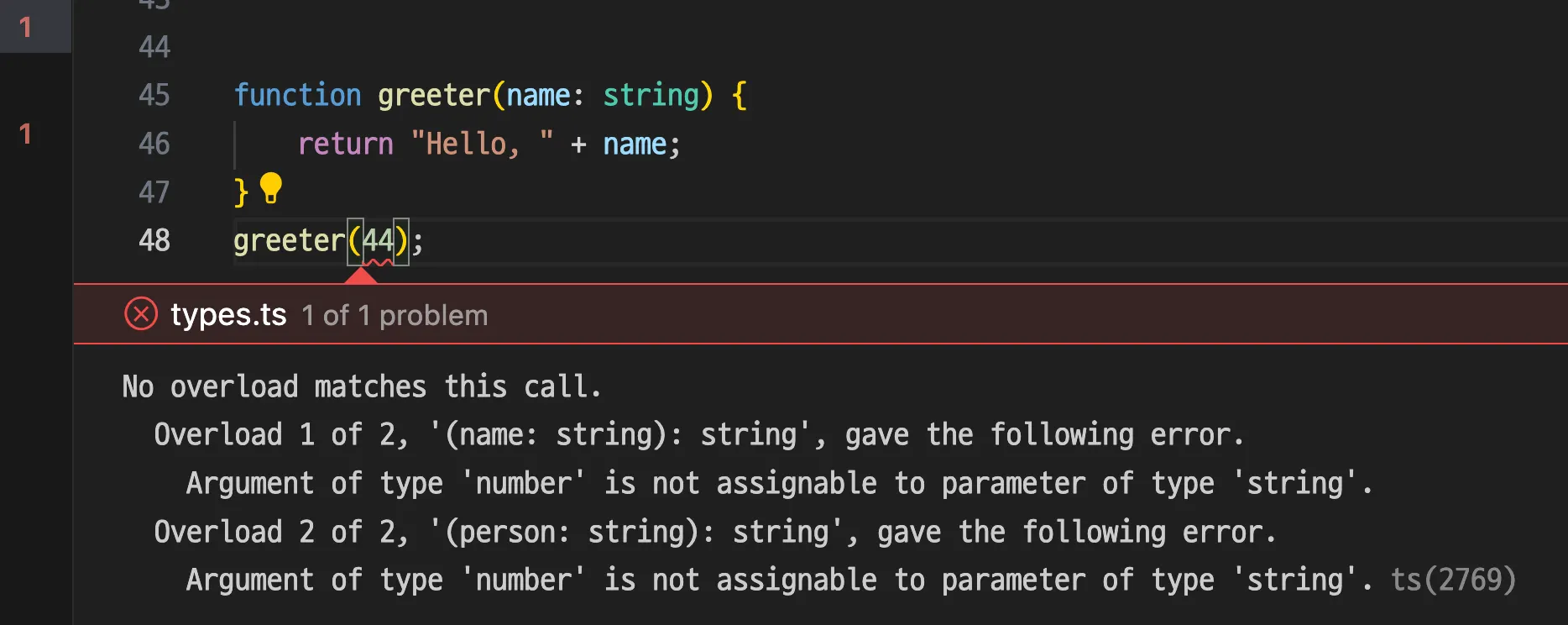Click the closing curly brace on line 47
The width and height of the screenshot is (1568, 625).
tap(241, 192)
